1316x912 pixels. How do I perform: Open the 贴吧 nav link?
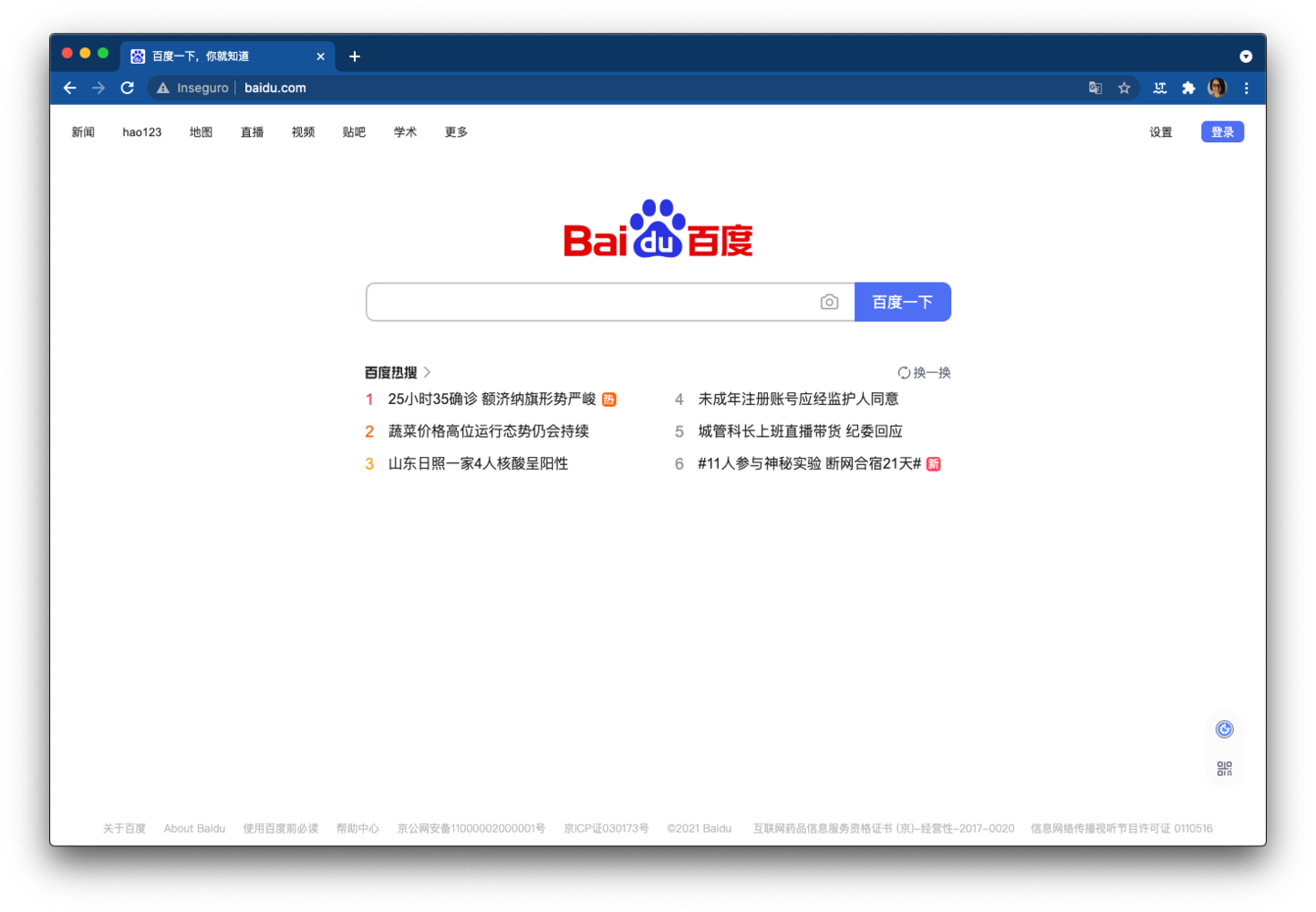(x=354, y=132)
